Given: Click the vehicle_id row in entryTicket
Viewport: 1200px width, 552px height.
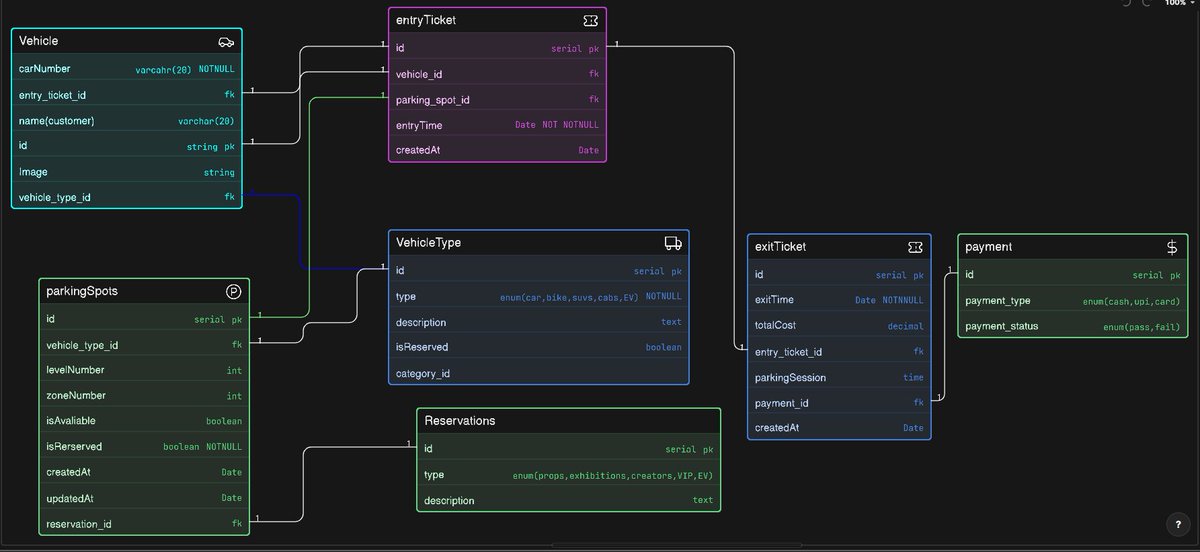Looking at the screenshot, I should tap(497, 74).
